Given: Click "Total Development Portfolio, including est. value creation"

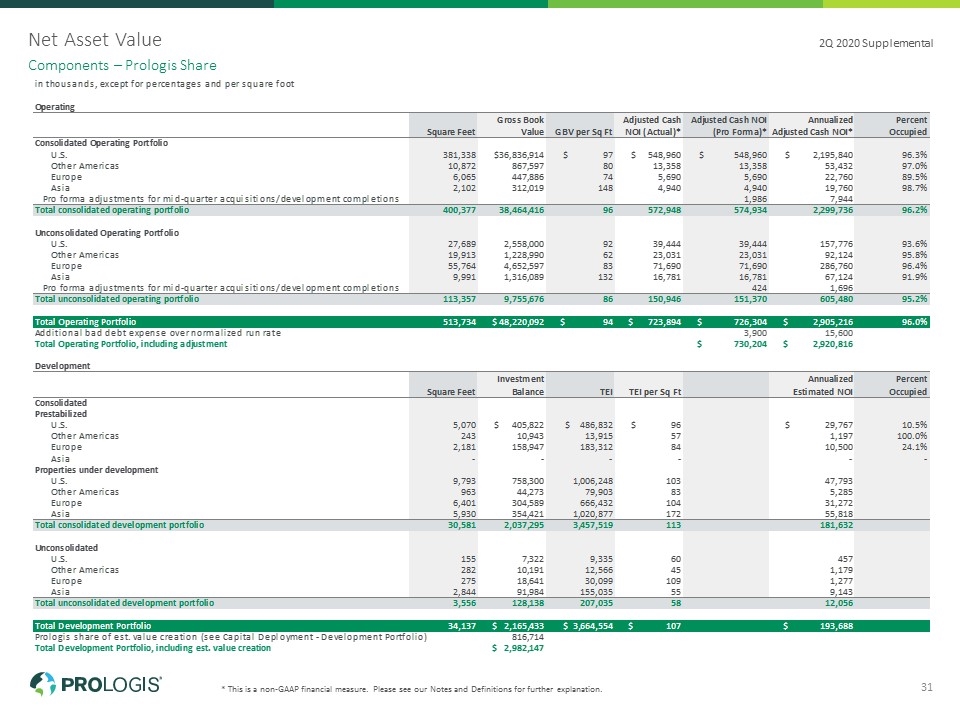Looking at the screenshot, I should (152, 648).
